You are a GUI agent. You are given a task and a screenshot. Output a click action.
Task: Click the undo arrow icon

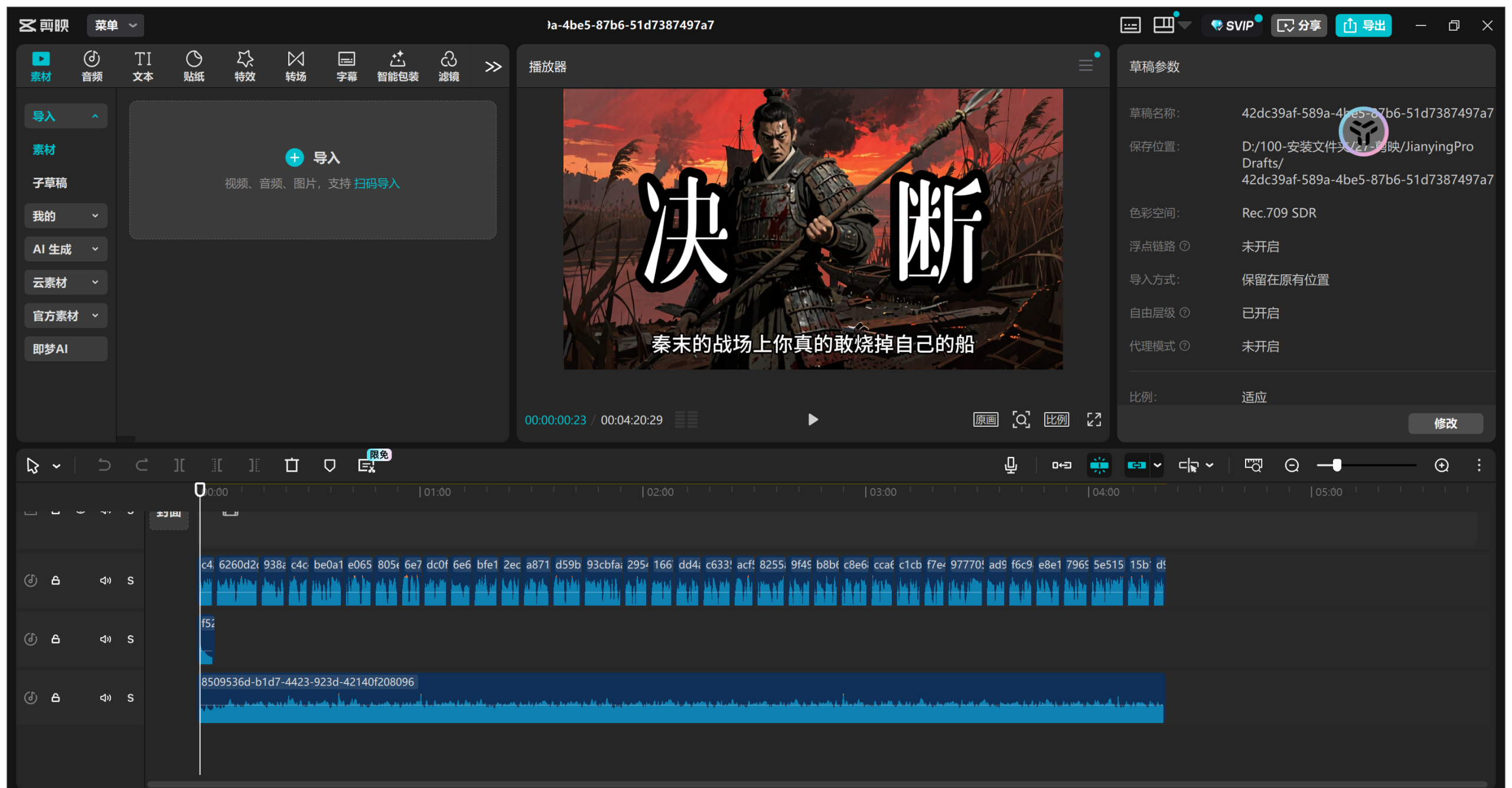coord(104,465)
